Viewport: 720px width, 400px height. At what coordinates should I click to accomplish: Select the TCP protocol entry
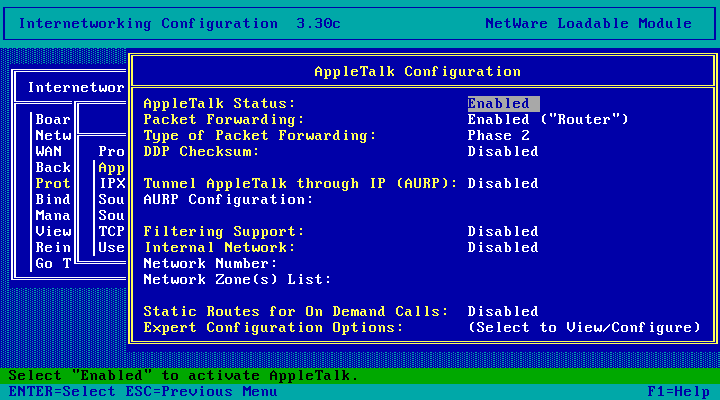coord(112,232)
